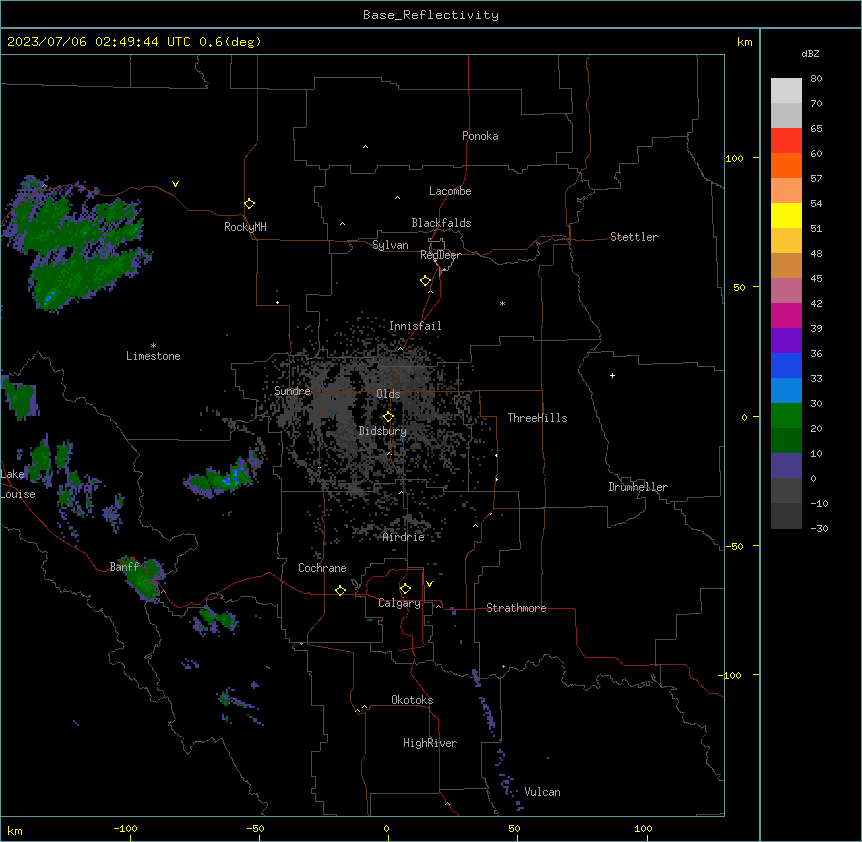The height and width of the screenshot is (842, 862).
Task: Click the Stettler city label
Action: [x=634, y=237]
